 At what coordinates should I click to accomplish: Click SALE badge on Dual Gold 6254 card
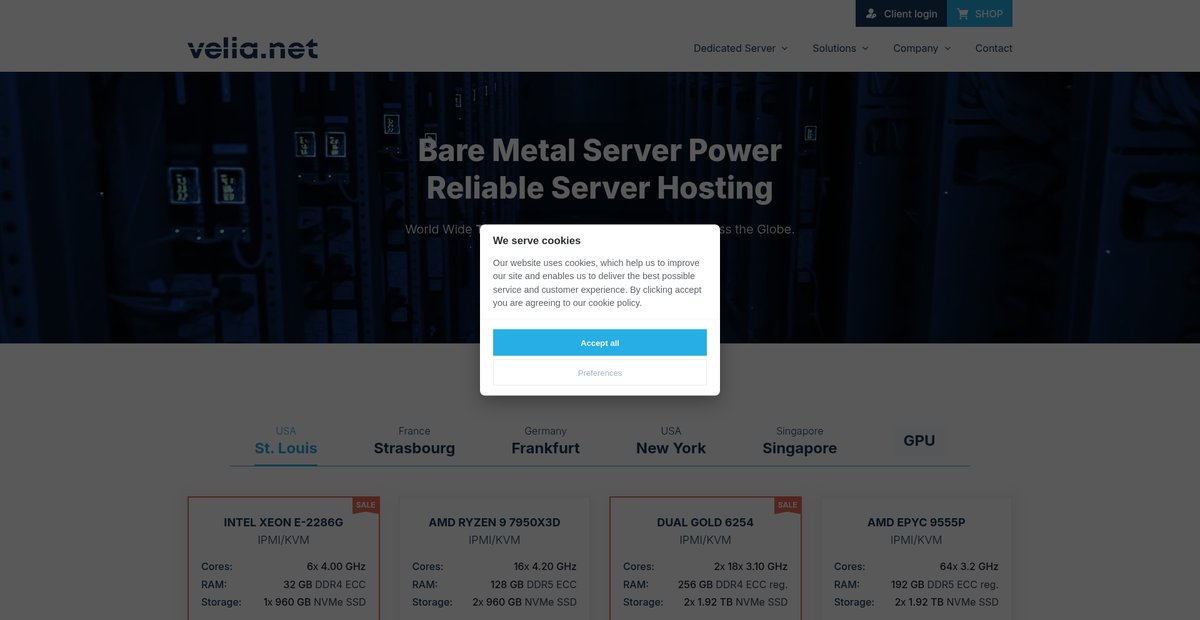pos(788,506)
